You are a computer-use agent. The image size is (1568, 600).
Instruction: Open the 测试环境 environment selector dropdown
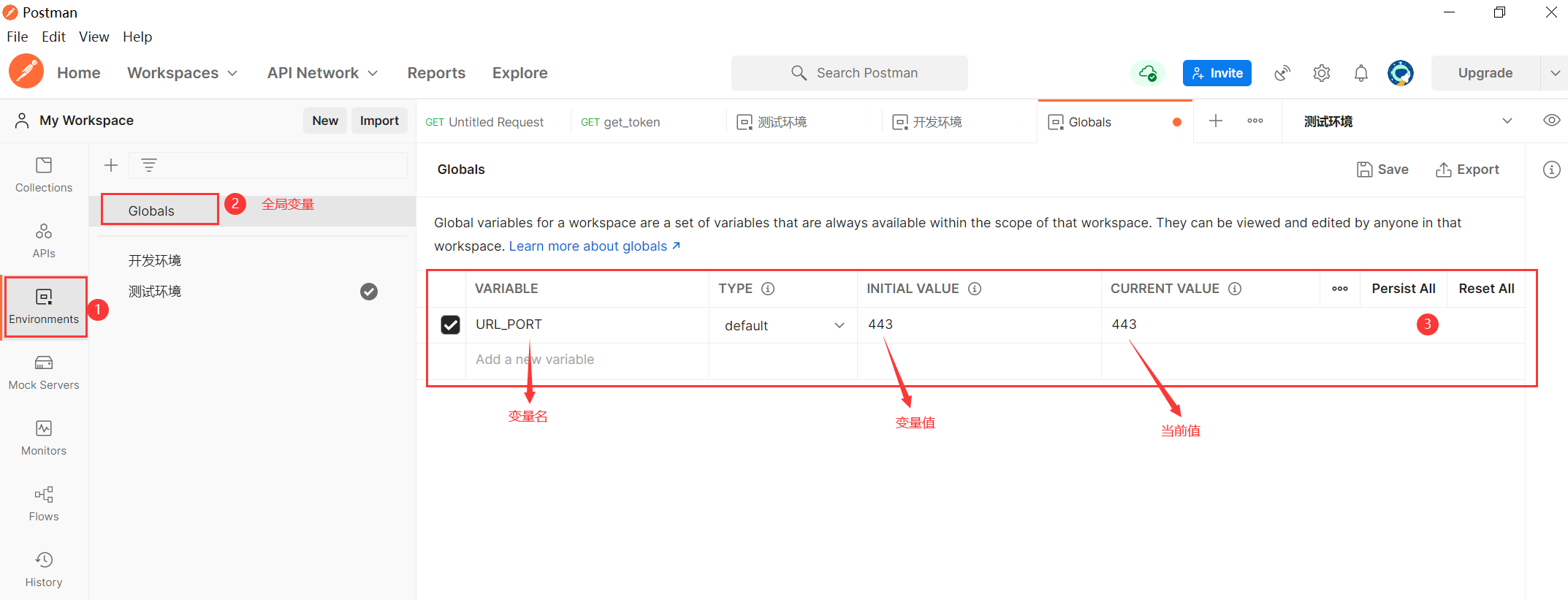pyautogui.click(x=1407, y=121)
